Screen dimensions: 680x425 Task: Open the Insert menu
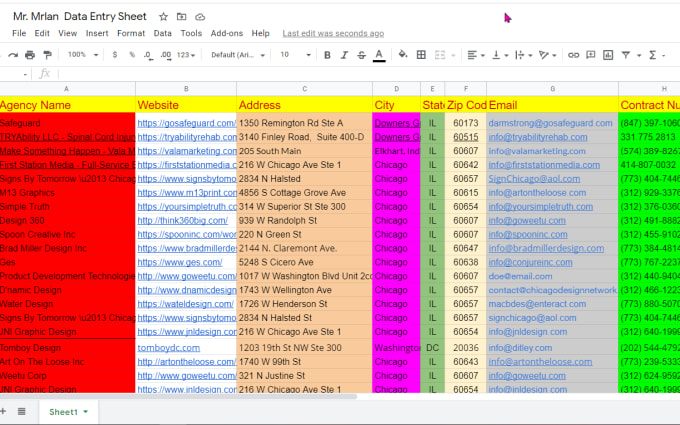coord(97,33)
